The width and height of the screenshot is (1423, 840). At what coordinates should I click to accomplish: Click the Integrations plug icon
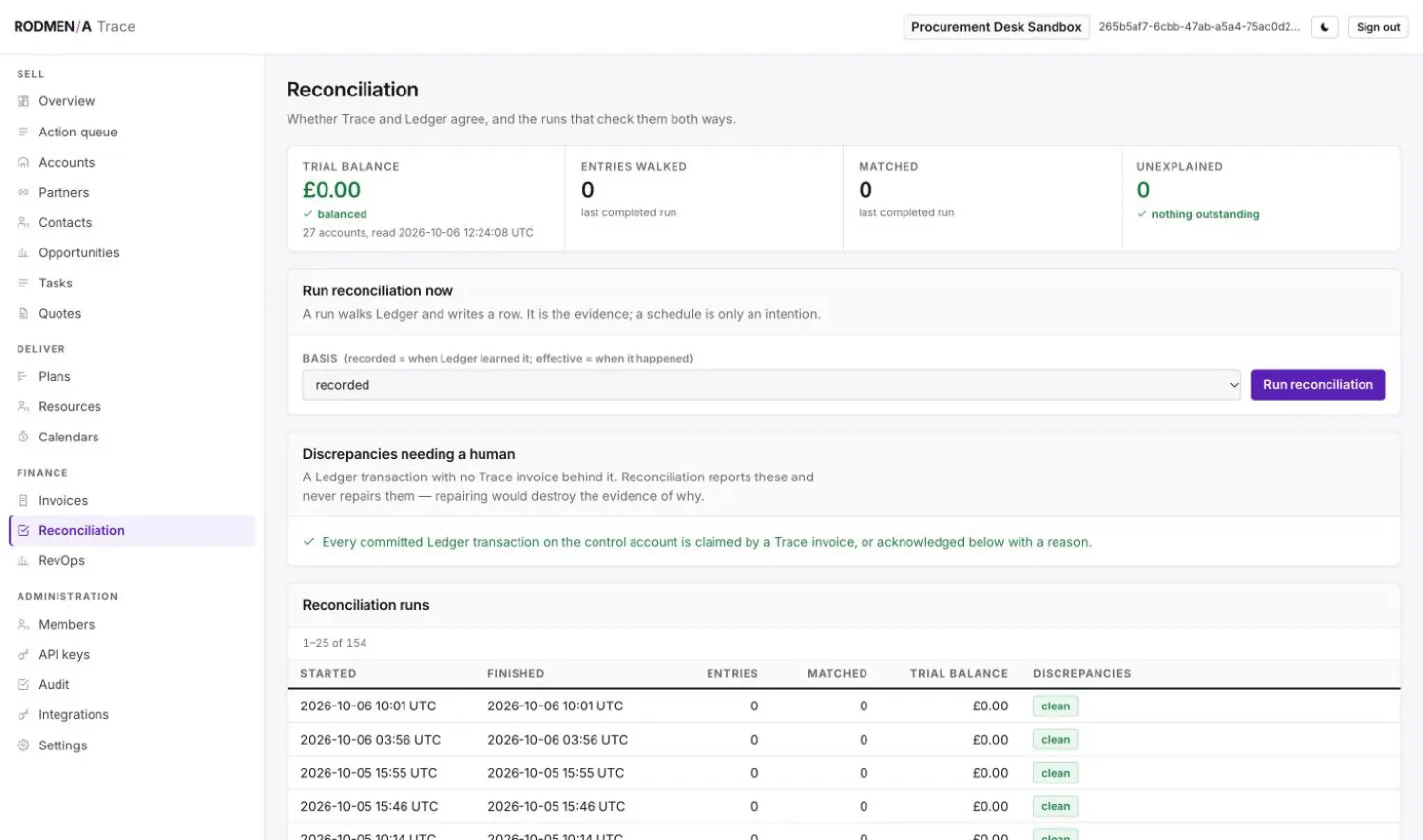[x=23, y=714]
